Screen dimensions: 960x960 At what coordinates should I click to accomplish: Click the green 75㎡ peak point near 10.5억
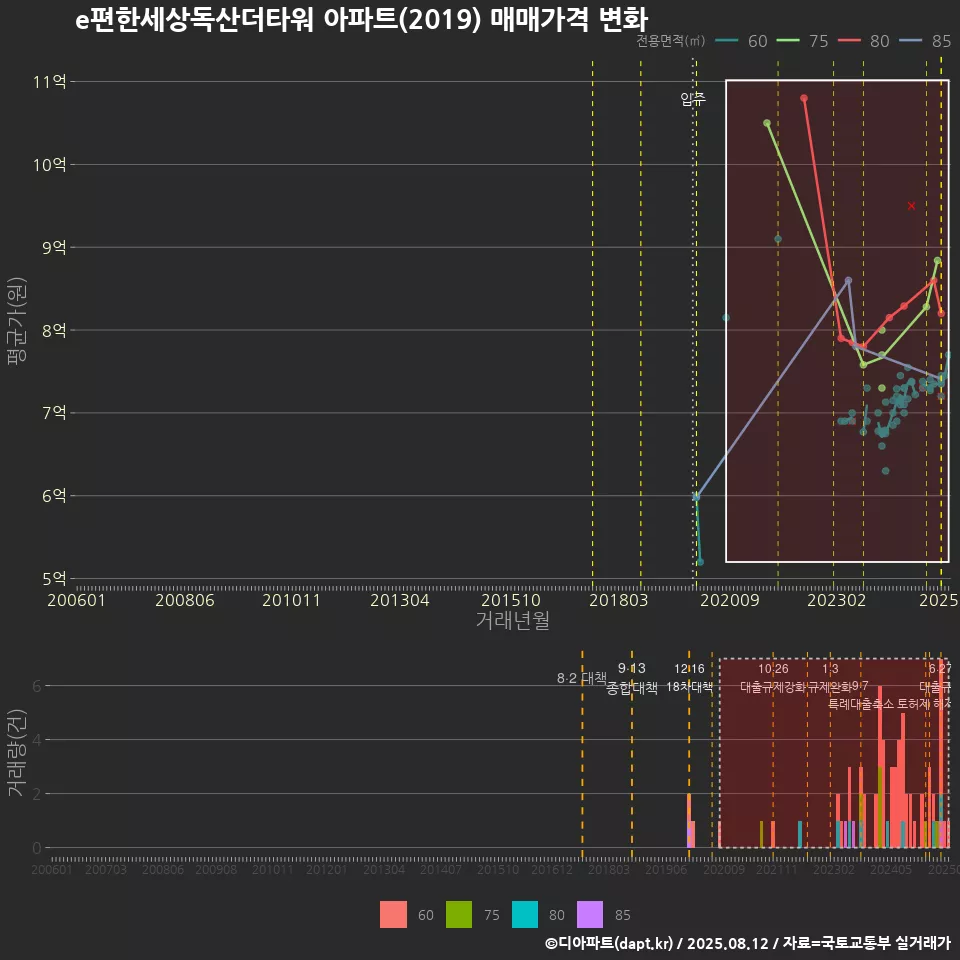(x=767, y=123)
